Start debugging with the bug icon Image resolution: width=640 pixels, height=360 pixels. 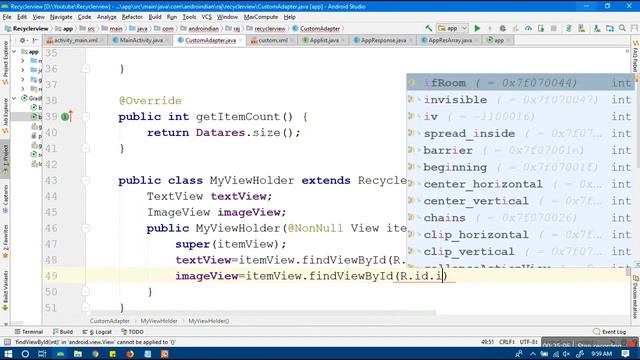pos(503,28)
